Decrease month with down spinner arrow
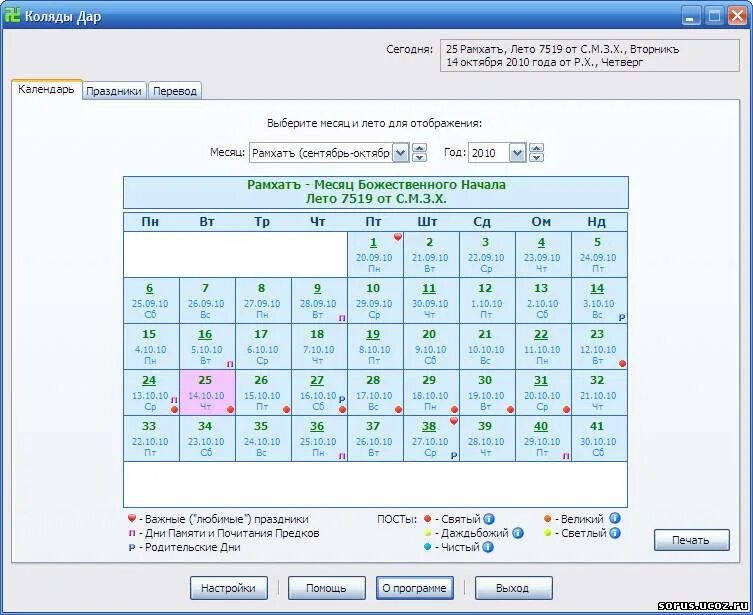Viewport: 753px width, 615px height. pyautogui.click(x=419, y=157)
